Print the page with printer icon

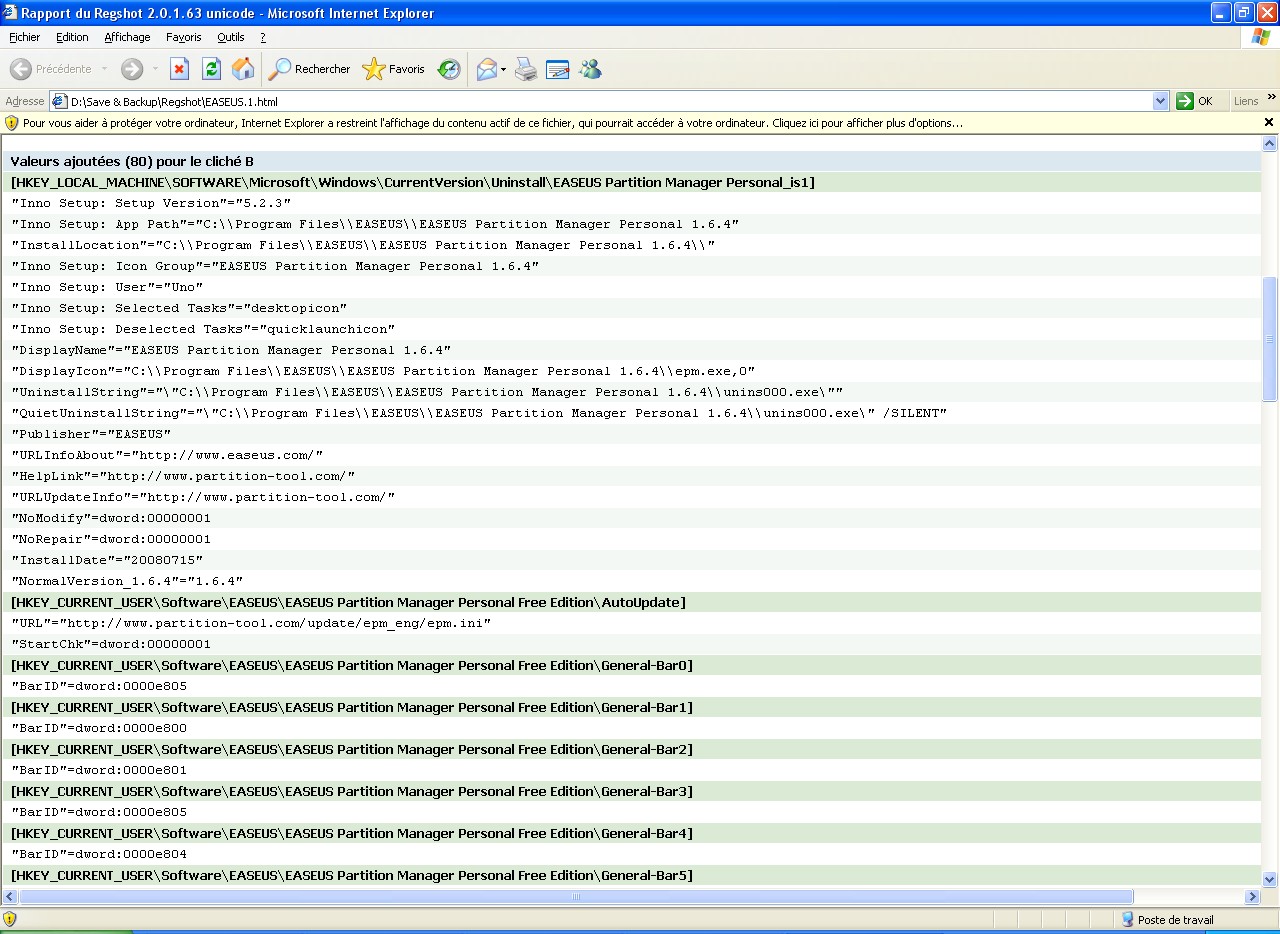click(526, 69)
